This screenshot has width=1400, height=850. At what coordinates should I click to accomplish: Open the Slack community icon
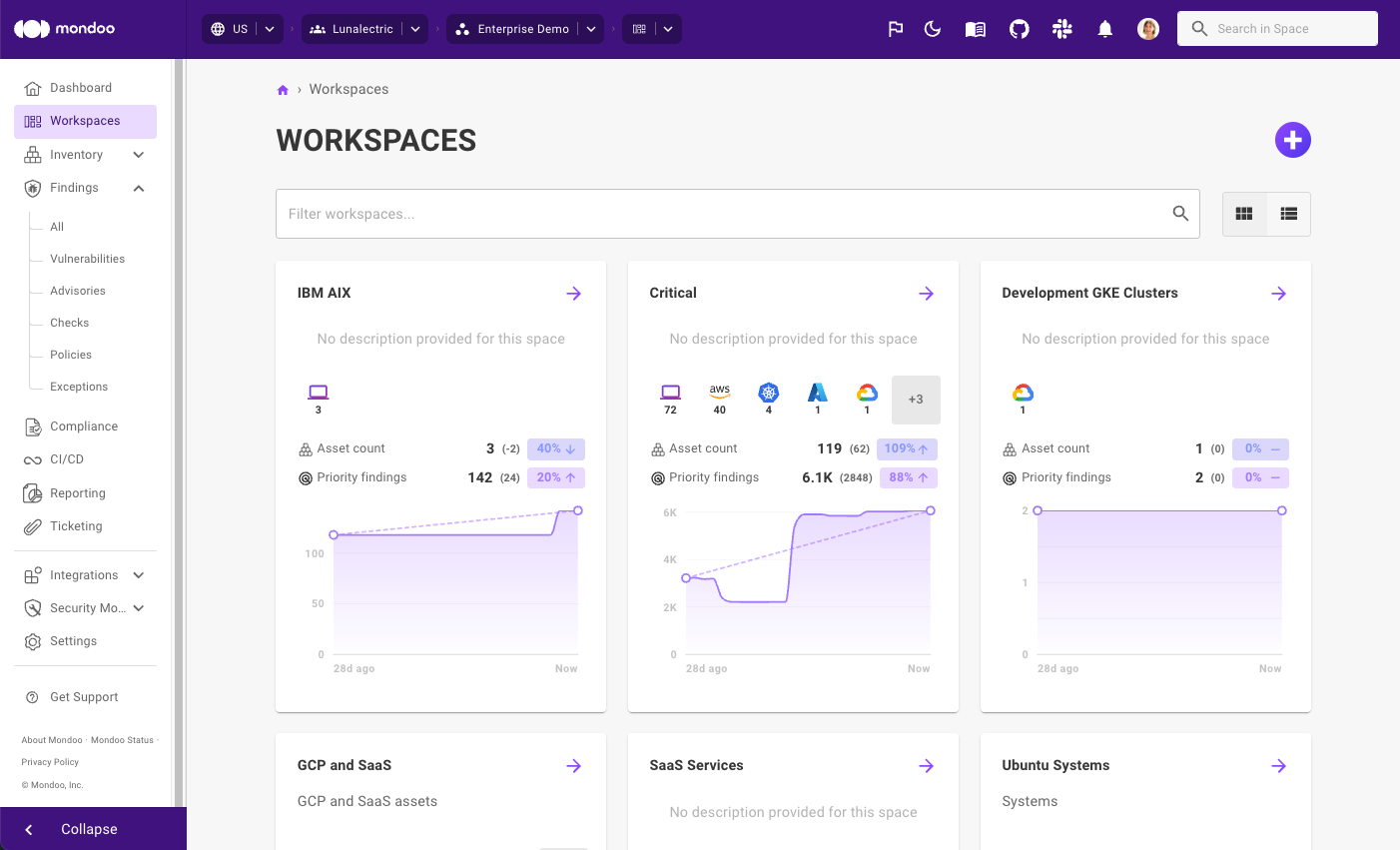coord(1061,28)
